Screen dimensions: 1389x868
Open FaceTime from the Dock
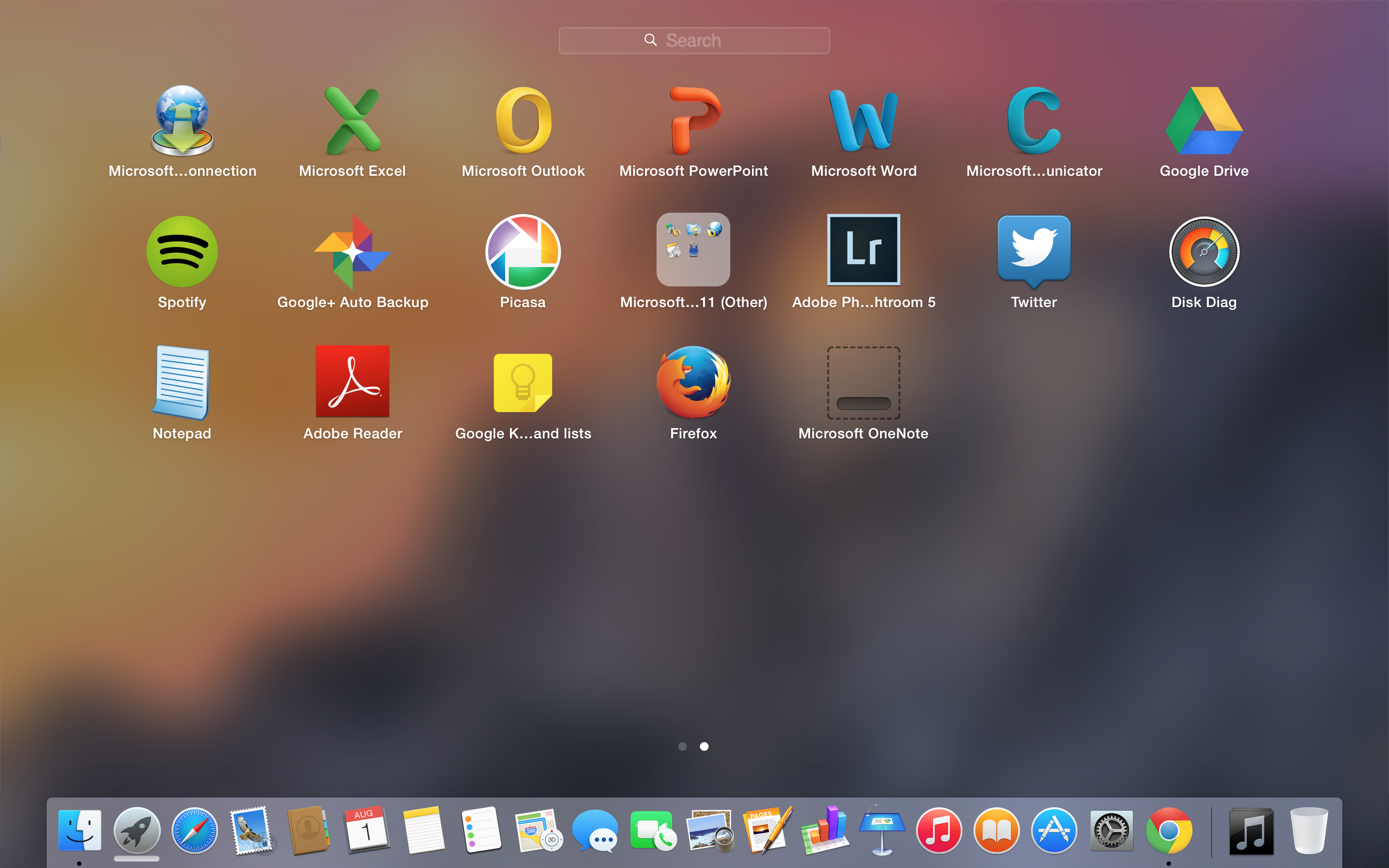pos(653,830)
